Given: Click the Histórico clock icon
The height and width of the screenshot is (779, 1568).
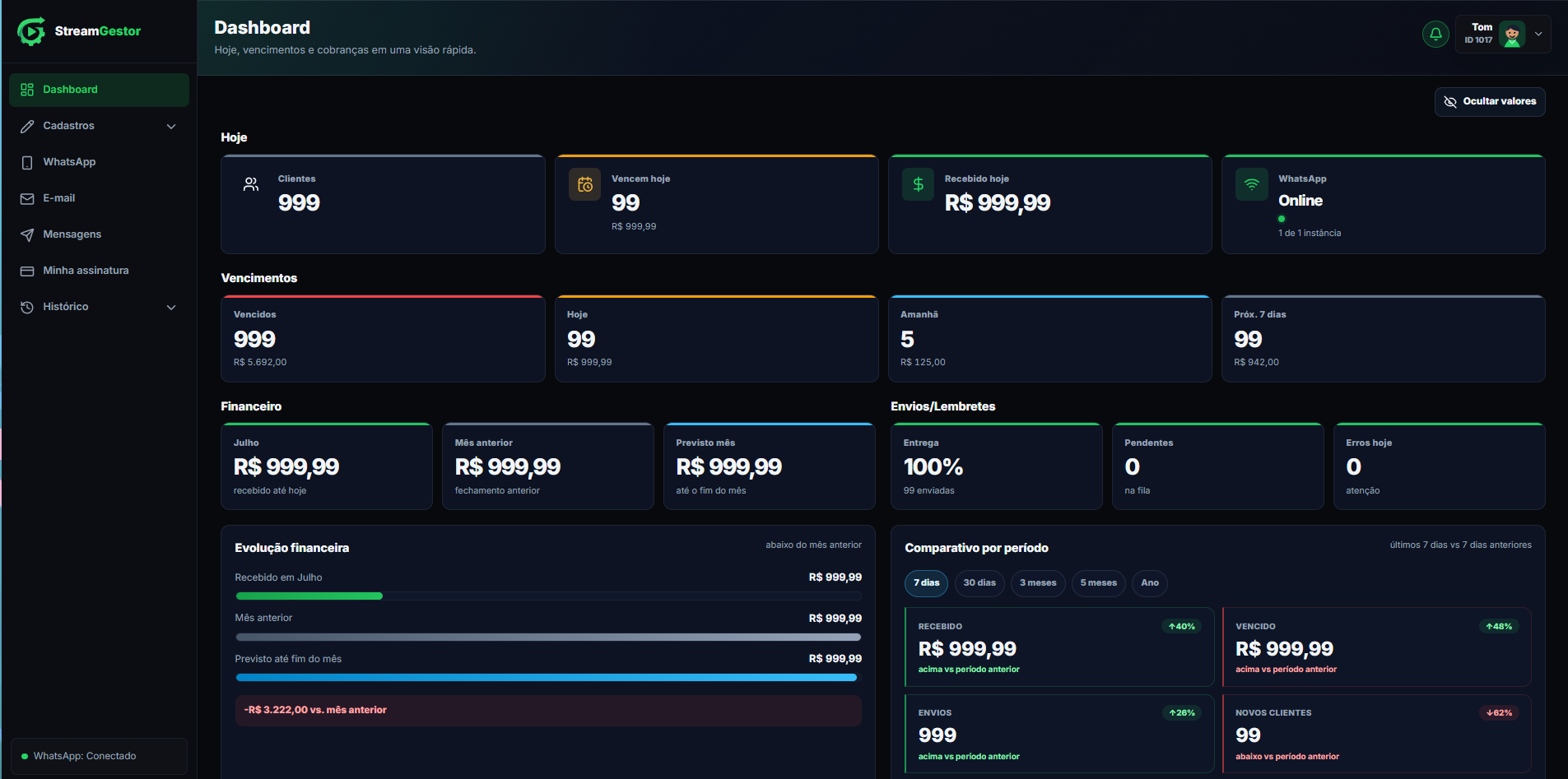Looking at the screenshot, I should (27, 307).
